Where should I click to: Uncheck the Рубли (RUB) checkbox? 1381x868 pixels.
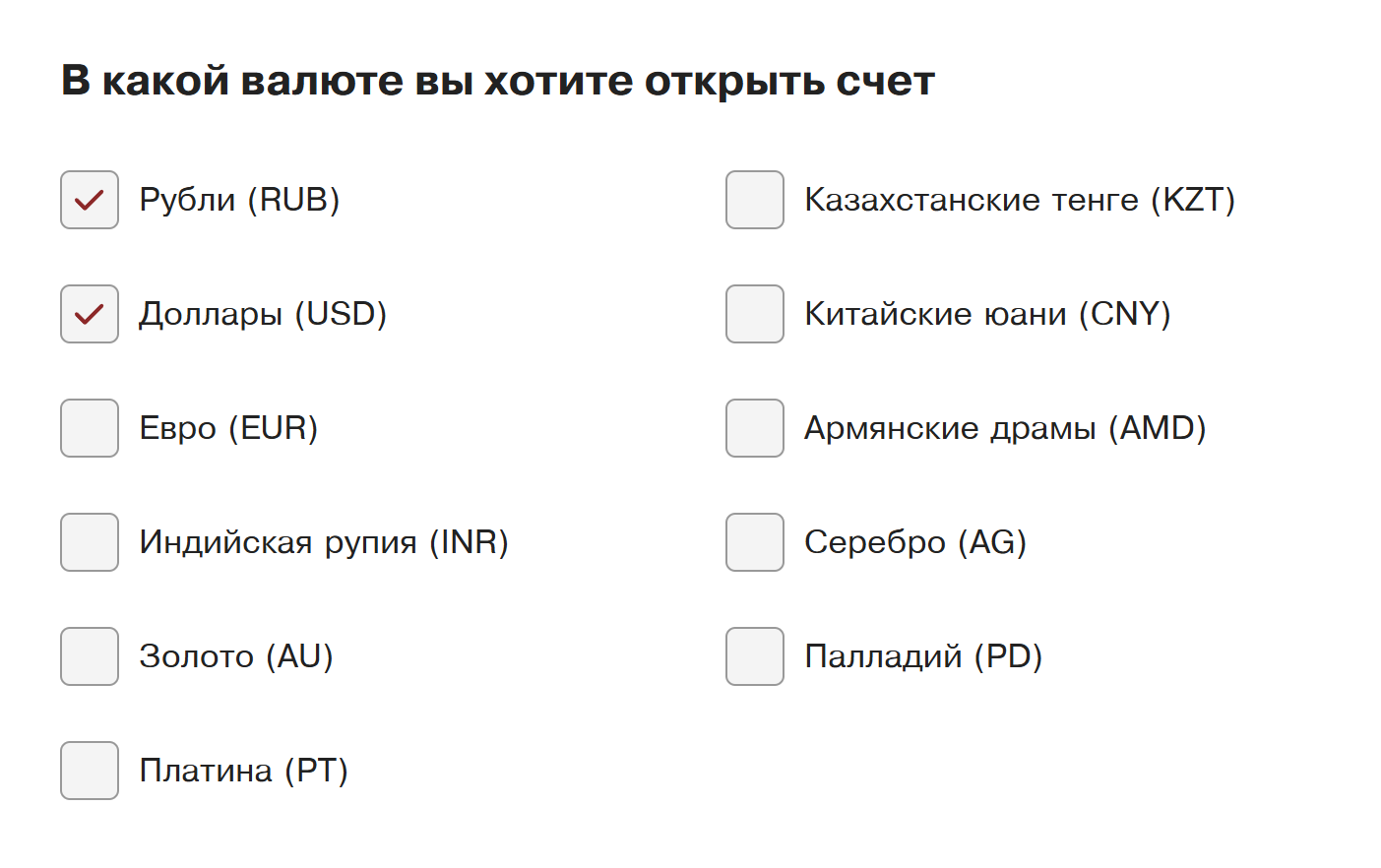coord(90,200)
